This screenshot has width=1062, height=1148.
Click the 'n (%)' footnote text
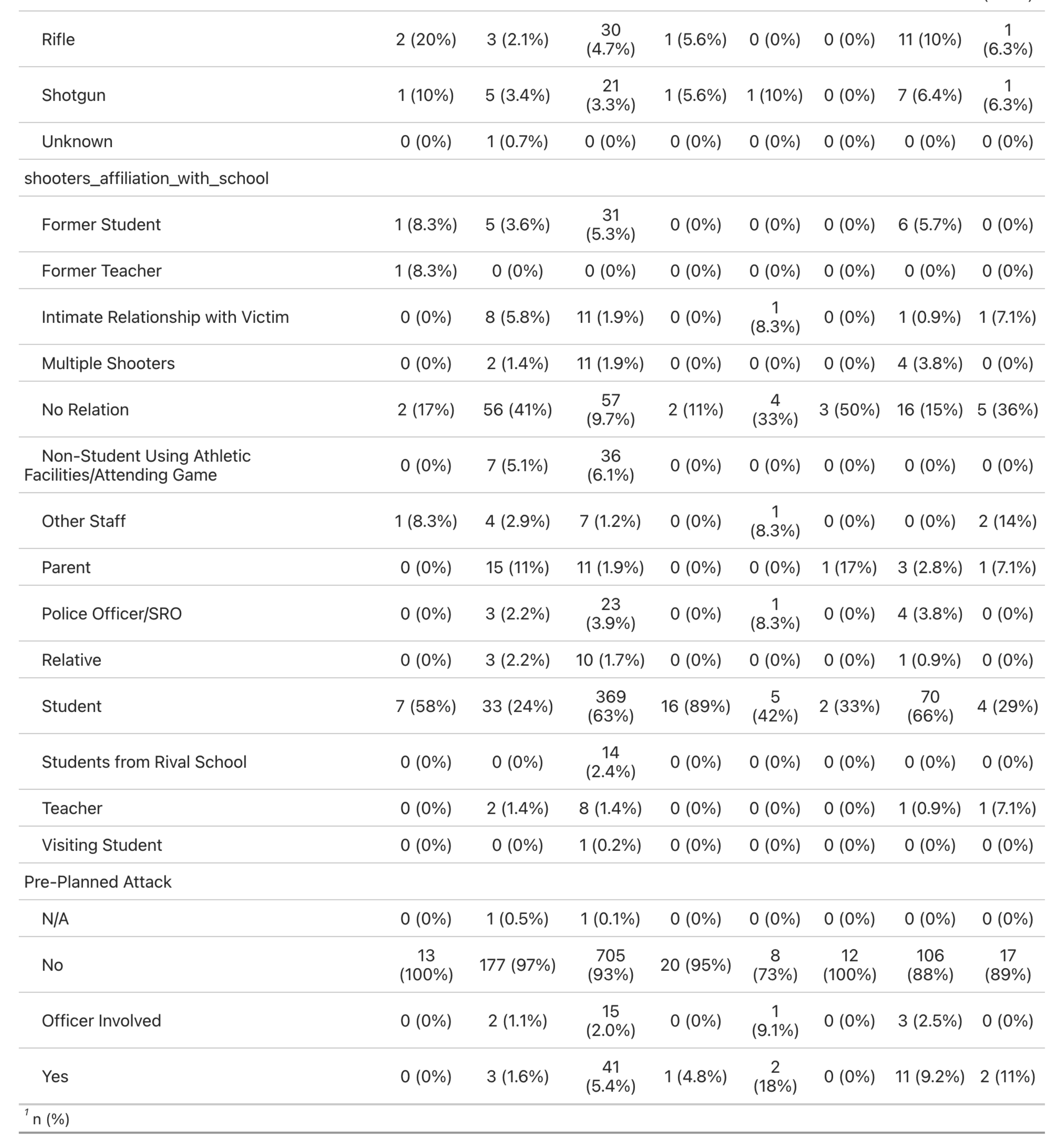pos(51,1119)
